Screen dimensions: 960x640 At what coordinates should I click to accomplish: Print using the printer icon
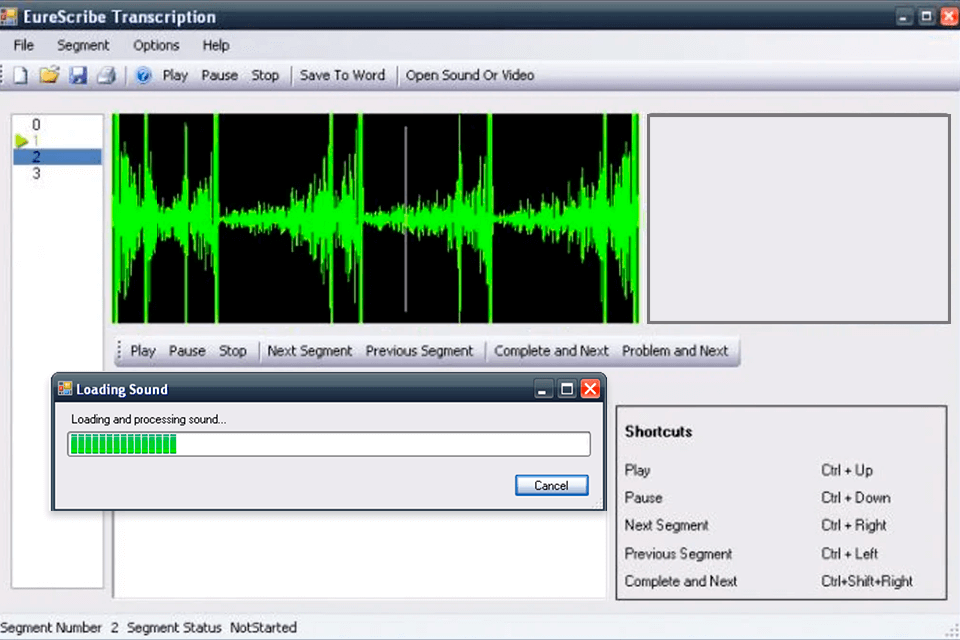[107, 75]
